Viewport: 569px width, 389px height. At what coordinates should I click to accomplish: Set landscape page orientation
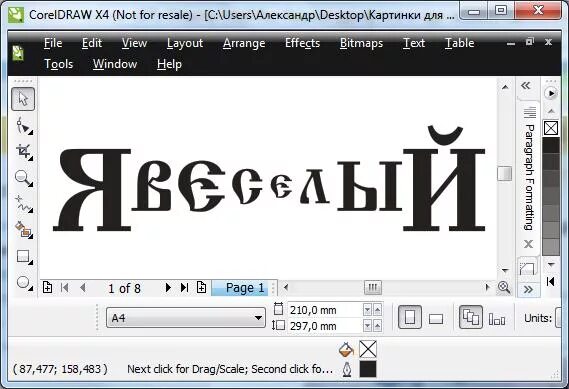coord(435,319)
